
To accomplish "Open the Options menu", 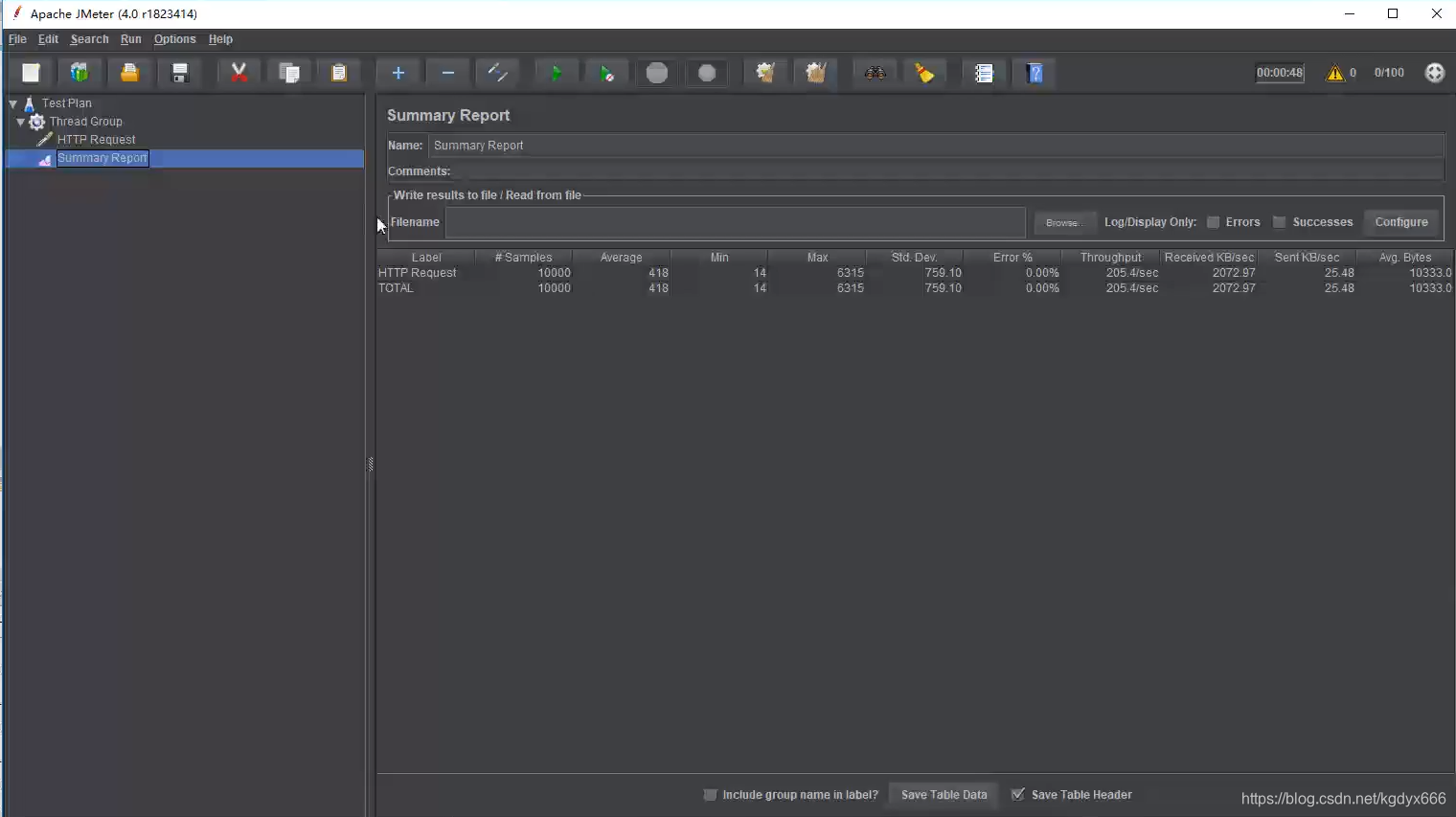I will [174, 39].
